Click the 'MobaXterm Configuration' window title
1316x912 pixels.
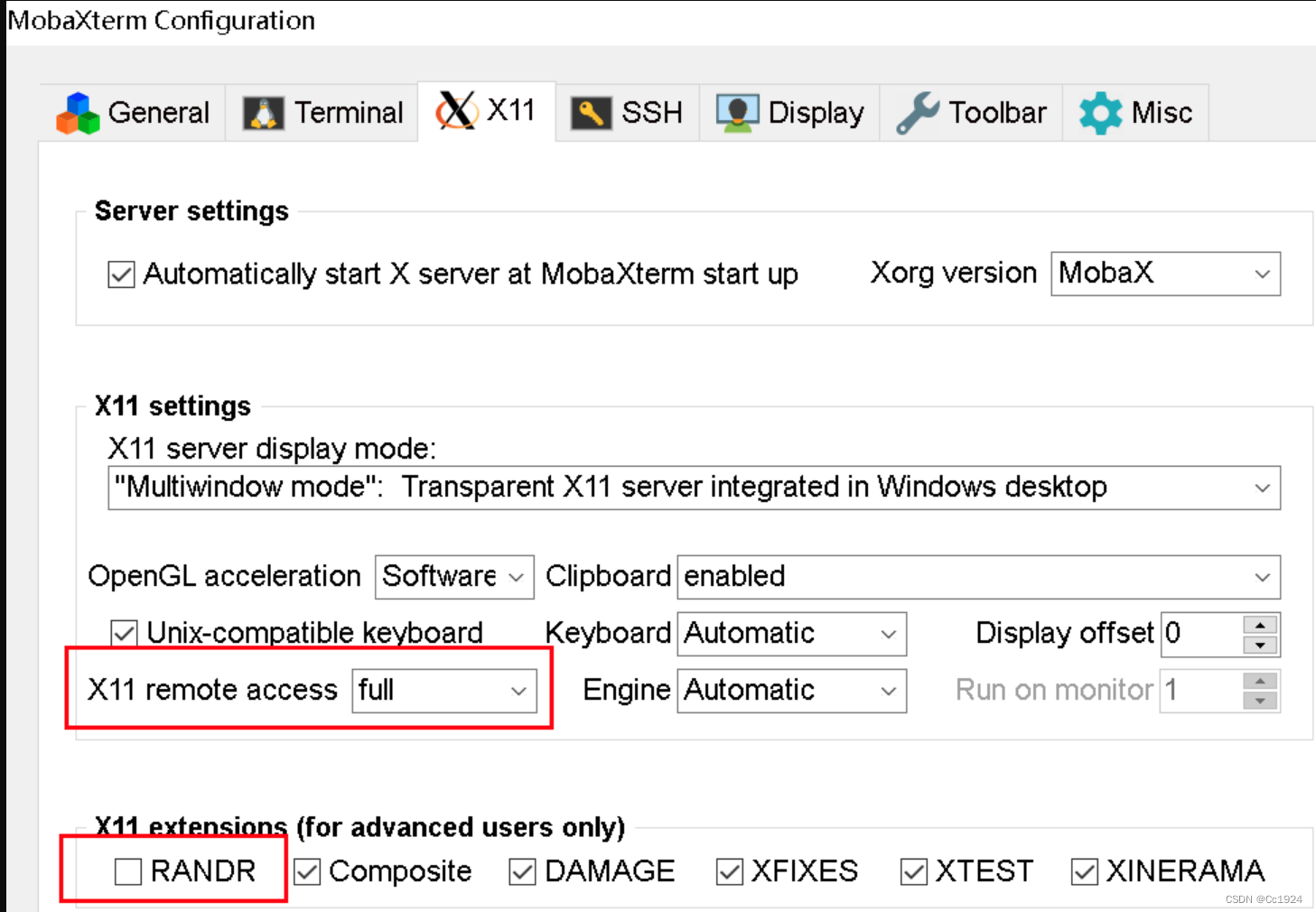click(162, 21)
